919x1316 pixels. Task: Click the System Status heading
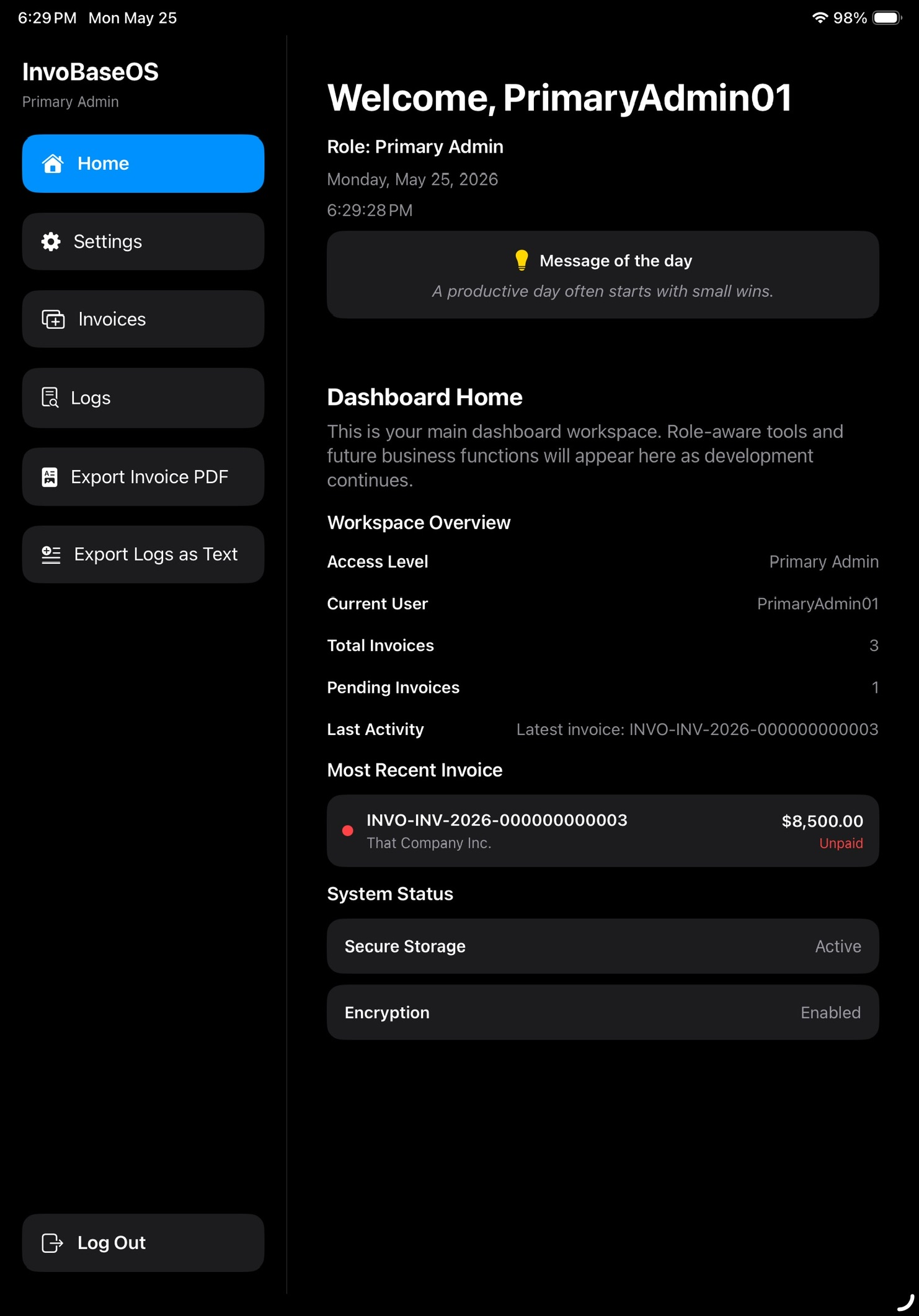click(390, 894)
